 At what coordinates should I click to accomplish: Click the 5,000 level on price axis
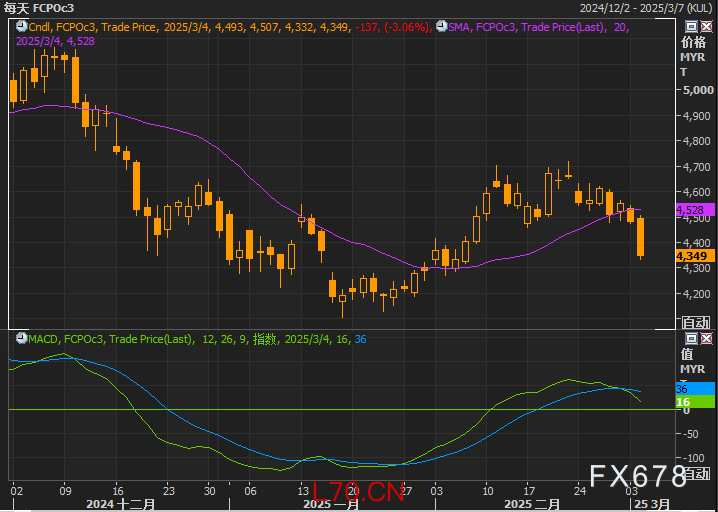pos(694,90)
